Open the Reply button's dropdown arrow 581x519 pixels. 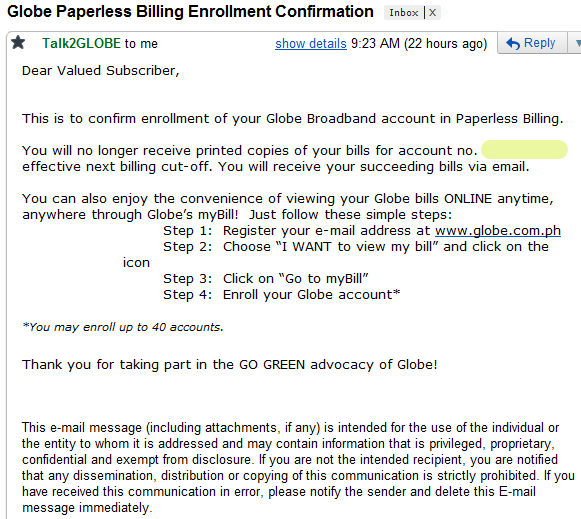(577, 43)
